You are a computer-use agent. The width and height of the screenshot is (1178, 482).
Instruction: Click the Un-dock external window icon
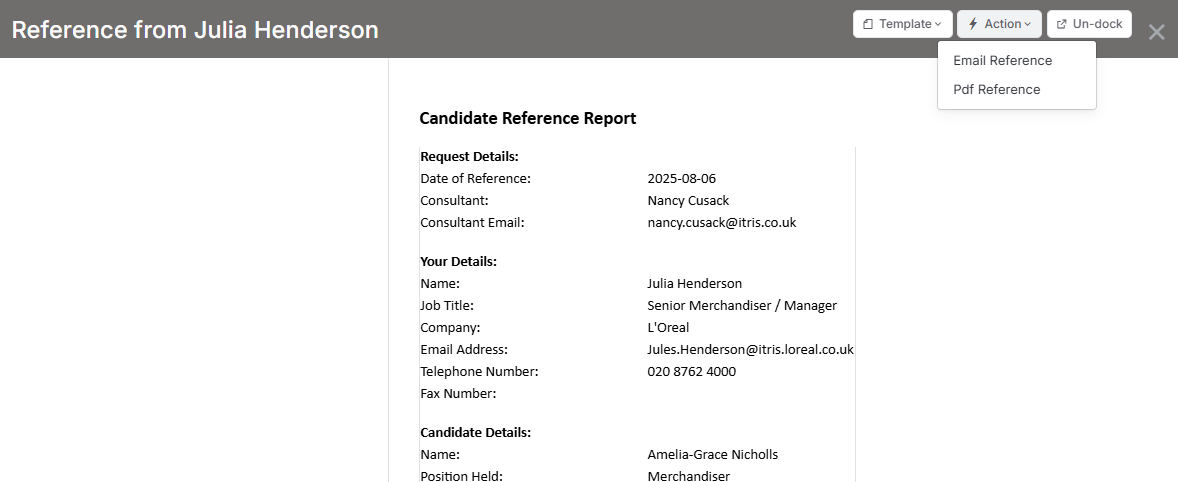coord(1062,24)
